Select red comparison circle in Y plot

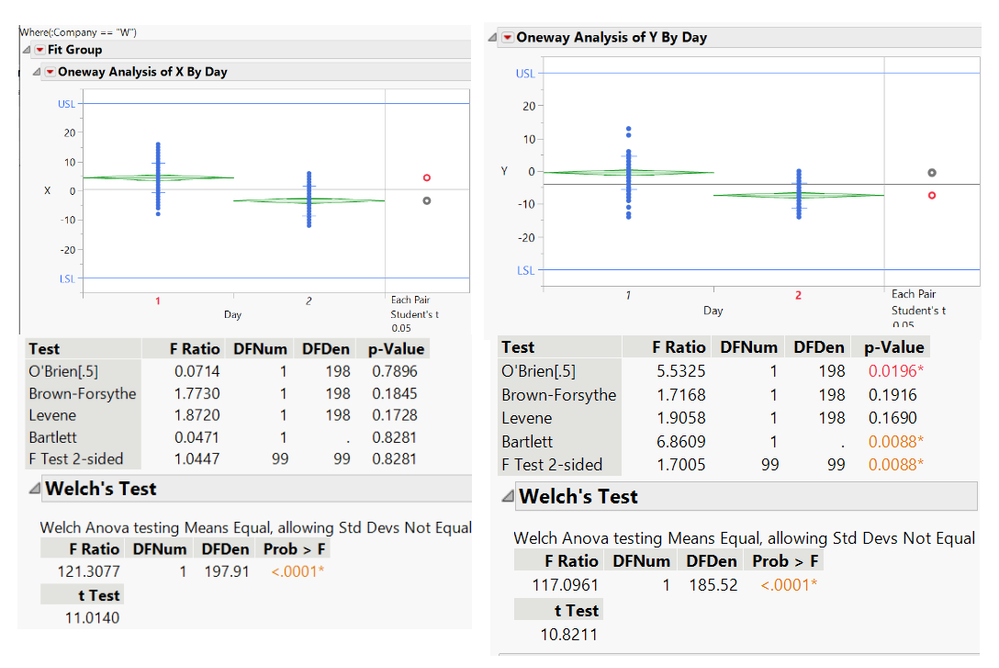coord(932,195)
